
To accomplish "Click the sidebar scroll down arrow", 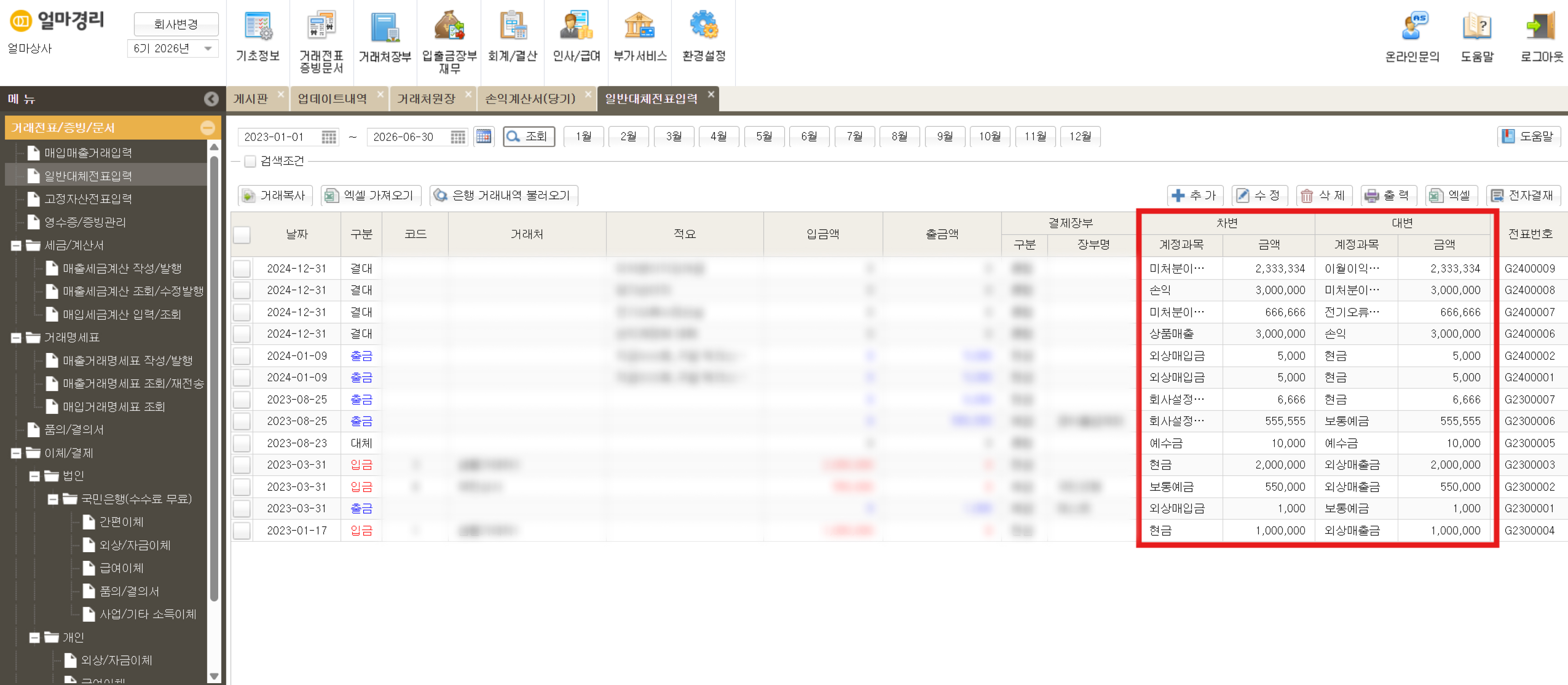I will (214, 676).
